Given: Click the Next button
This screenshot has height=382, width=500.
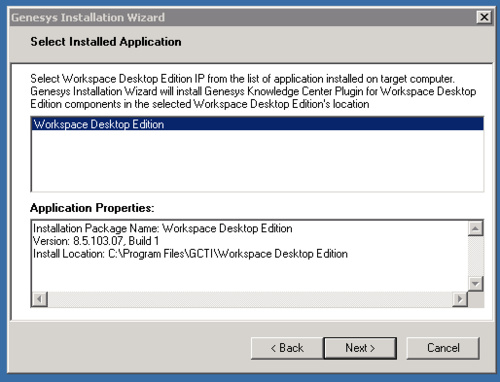Looking at the screenshot, I should (360, 348).
